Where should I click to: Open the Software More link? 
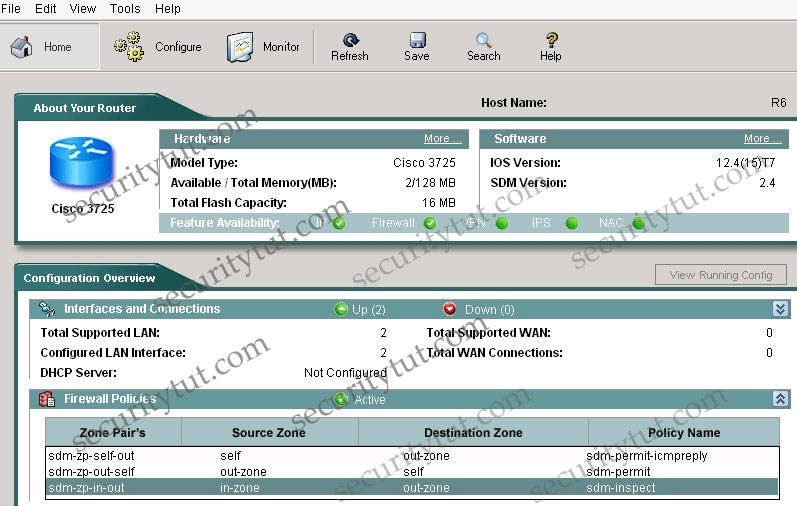(x=762, y=138)
